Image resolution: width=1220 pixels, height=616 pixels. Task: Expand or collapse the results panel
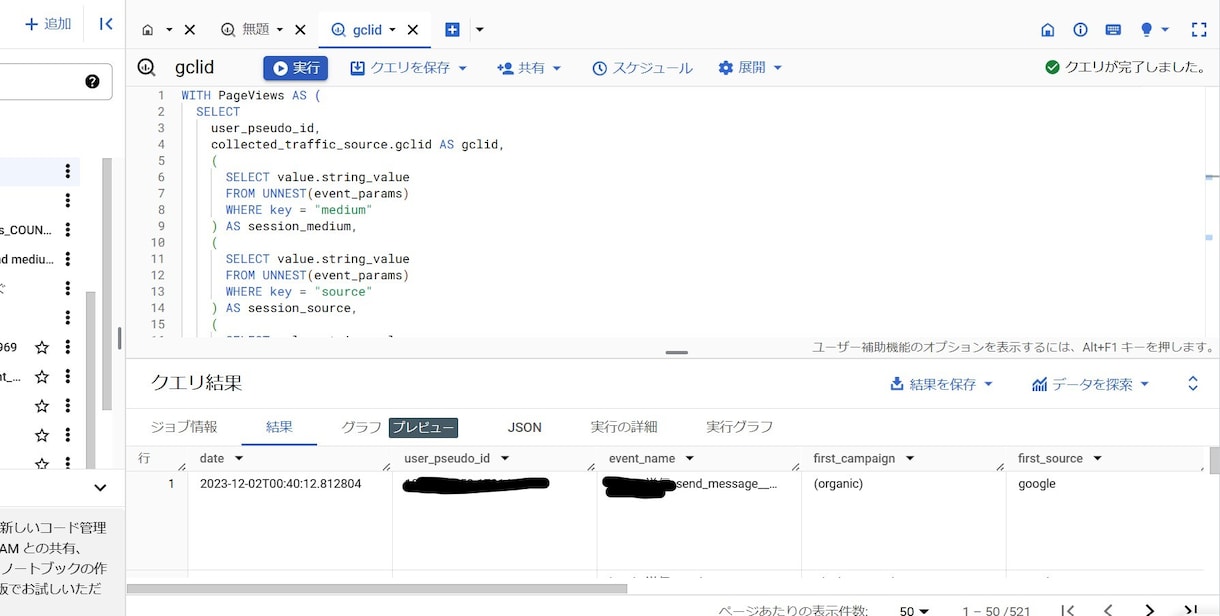(x=1193, y=384)
